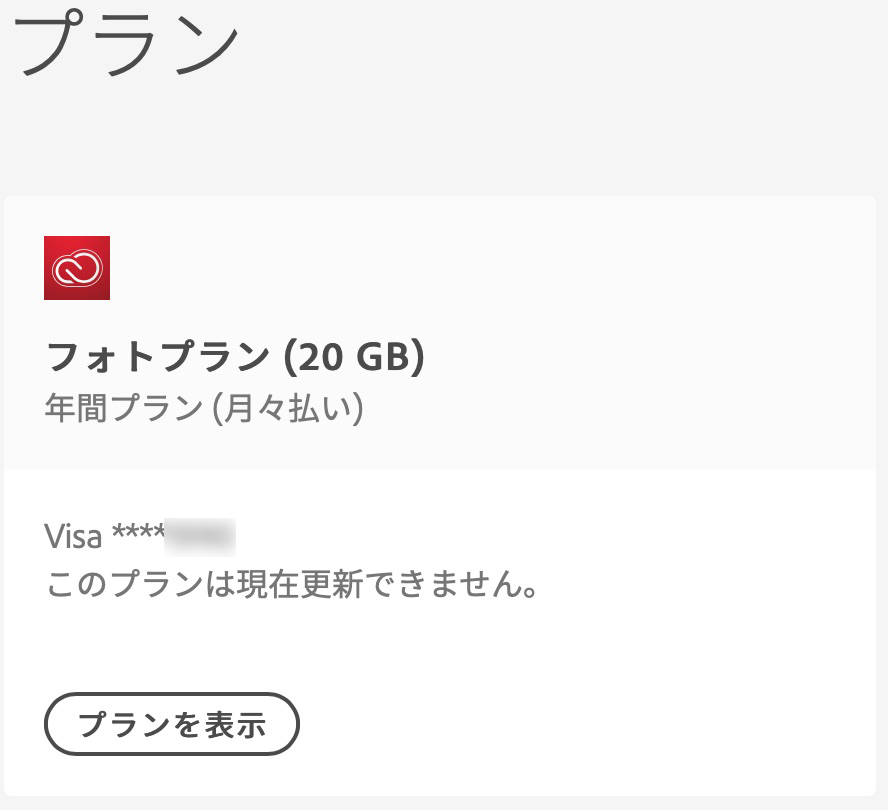
Task: Click the 年間プラン annual plan text
Action: coord(124,408)
